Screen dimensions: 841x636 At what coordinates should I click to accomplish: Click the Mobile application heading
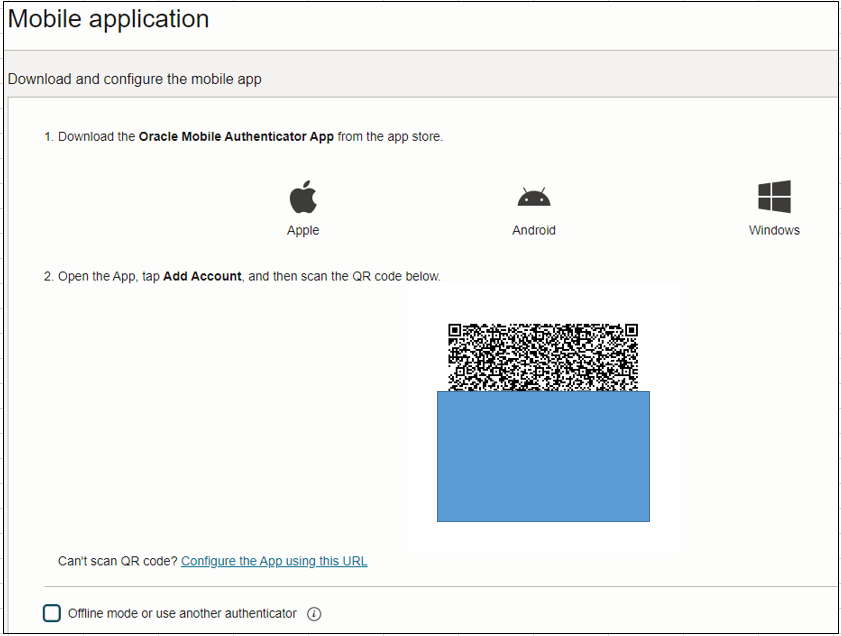click(x=108, y=19)
